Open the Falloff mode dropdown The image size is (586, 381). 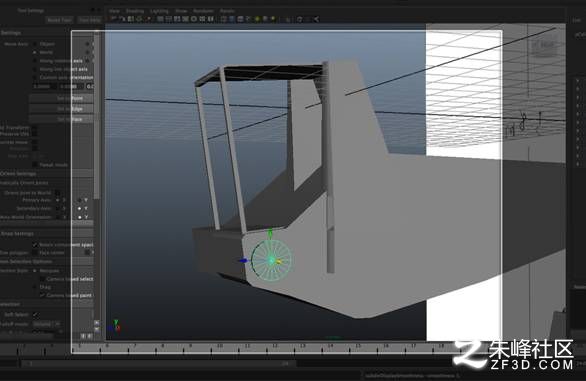coord(46,324)
